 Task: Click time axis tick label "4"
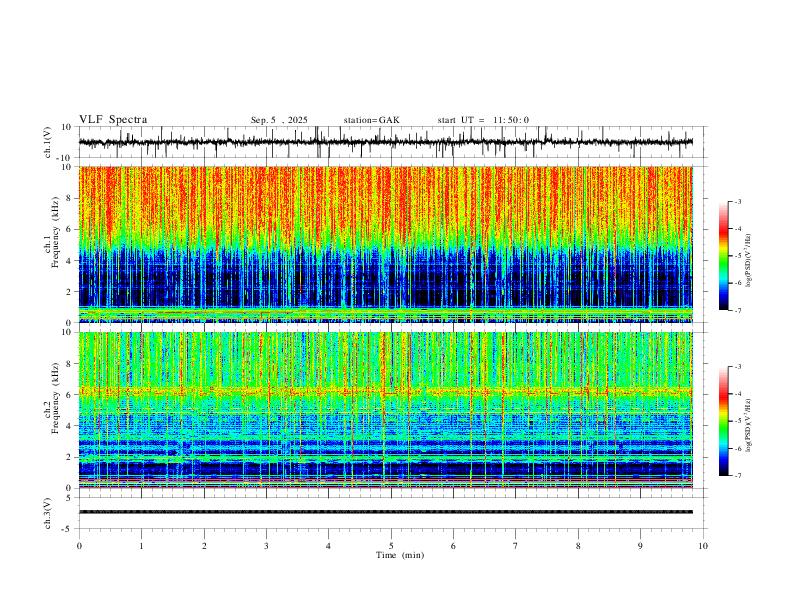coord(329,546)
